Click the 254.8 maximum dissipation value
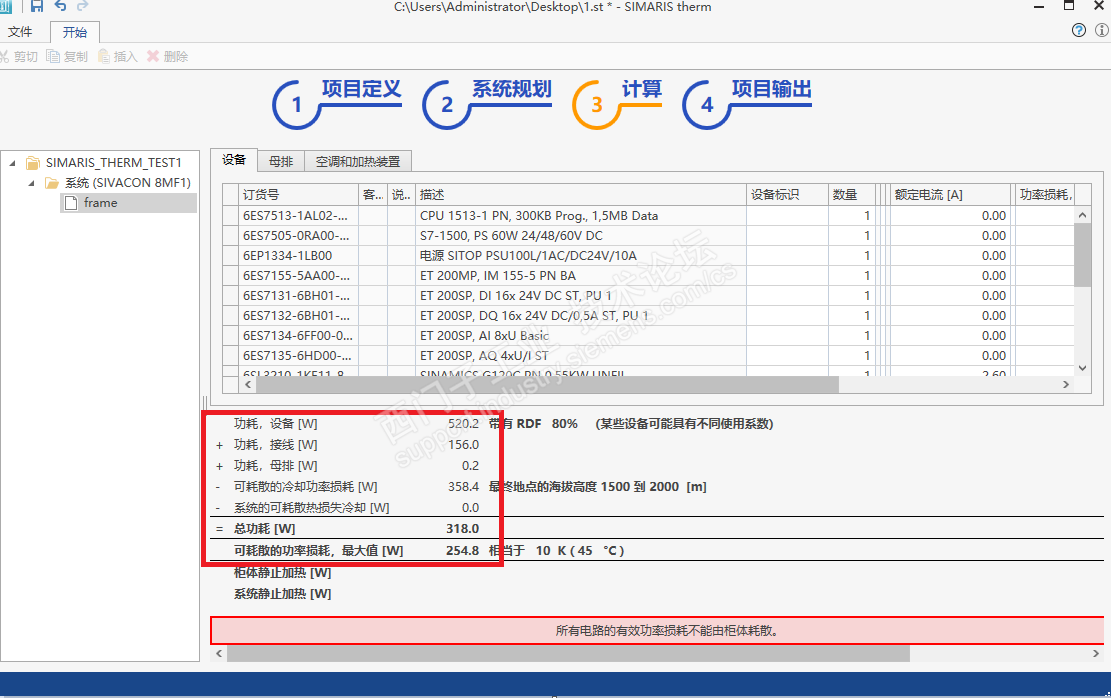This screenshot has height=698, width=1111. (x=463, y=551)
